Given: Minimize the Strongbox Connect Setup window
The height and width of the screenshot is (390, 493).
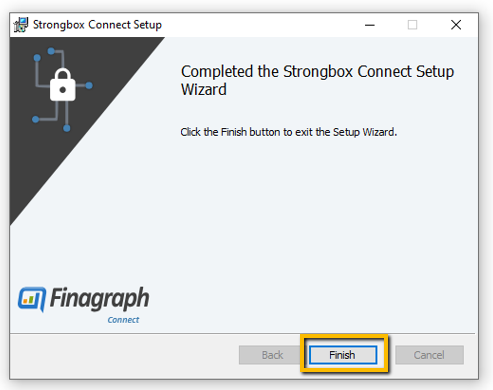Looking at the screenshot, I should tap(370, 25).
